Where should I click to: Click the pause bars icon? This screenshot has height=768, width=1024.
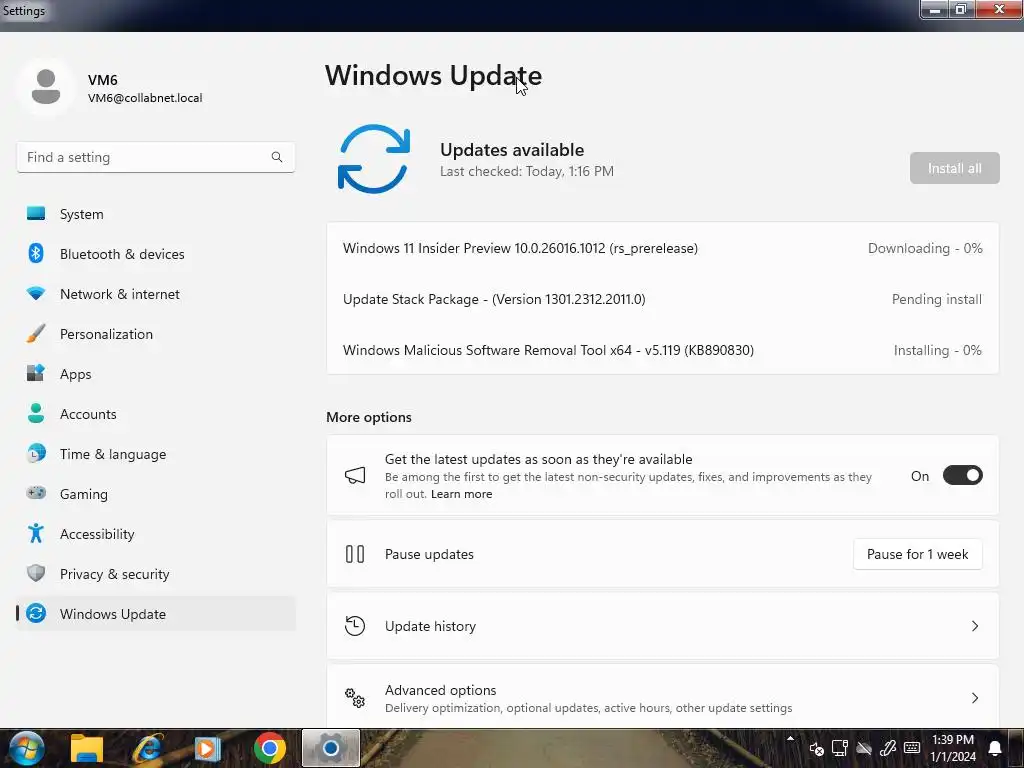[x=355, y=554]
